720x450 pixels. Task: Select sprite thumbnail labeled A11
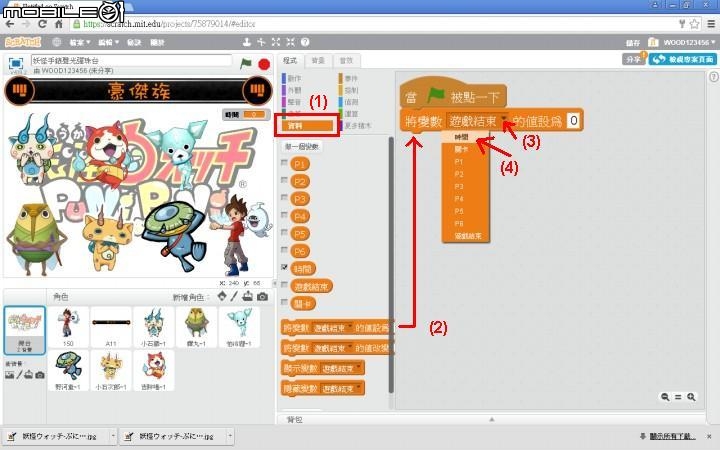111,327
